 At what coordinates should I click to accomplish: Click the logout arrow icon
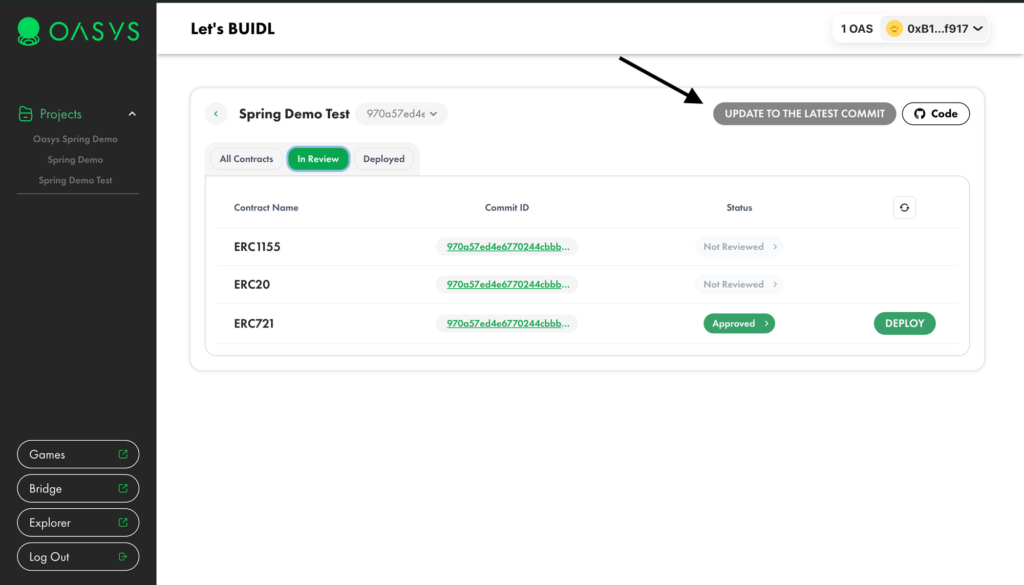(123, 556)
